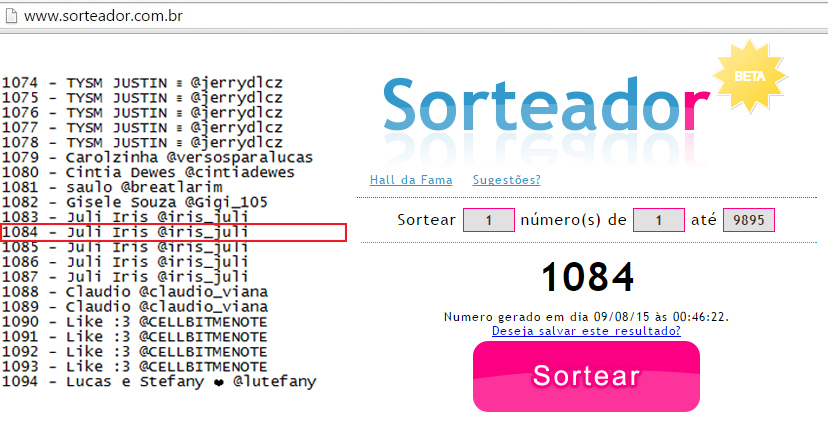Screen dimensions: 829x428
Task: Click the pink Sortear button
Action: [x=586, y=376]
